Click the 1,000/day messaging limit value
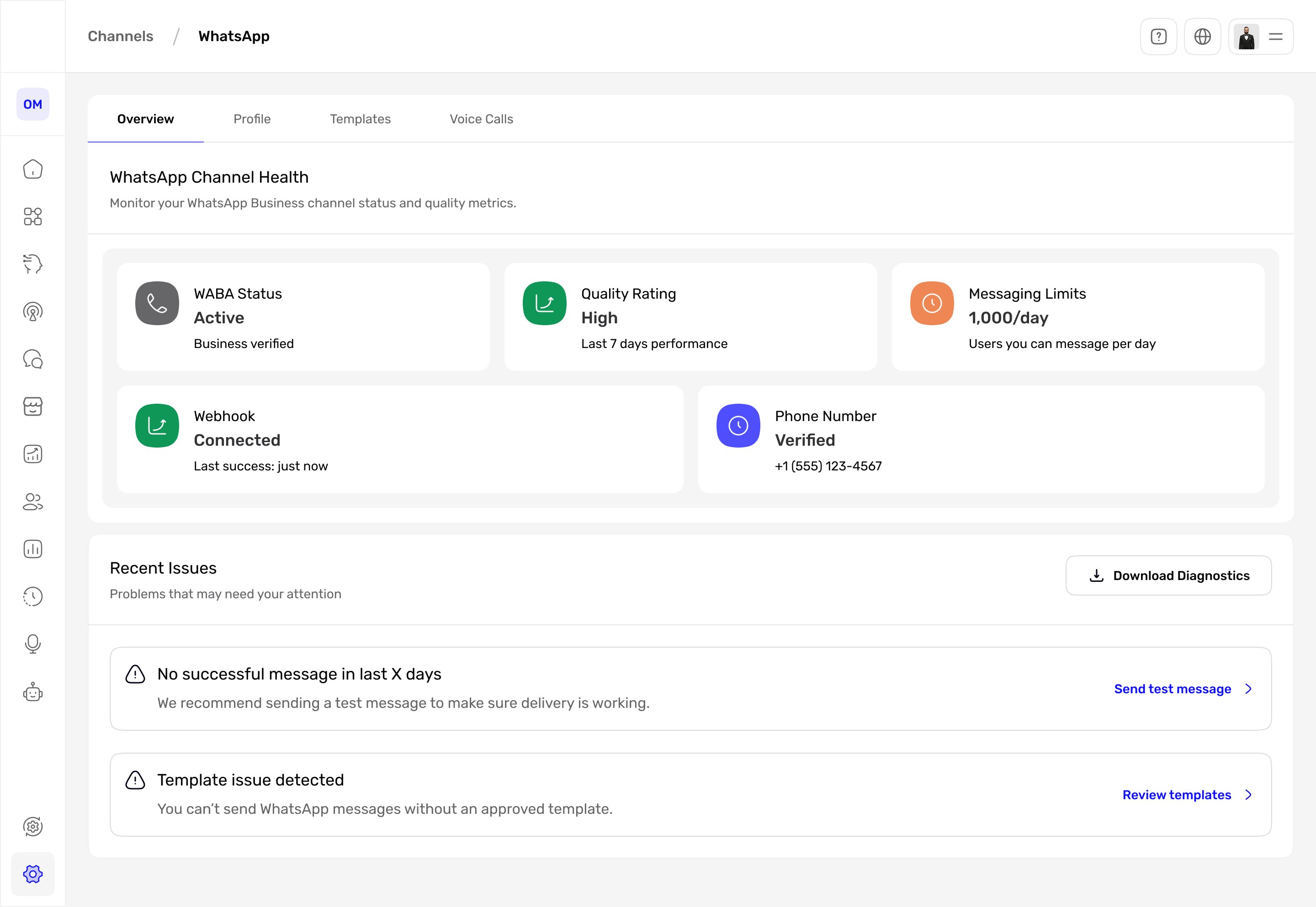1316x907 pixels. pos(1008,318)
